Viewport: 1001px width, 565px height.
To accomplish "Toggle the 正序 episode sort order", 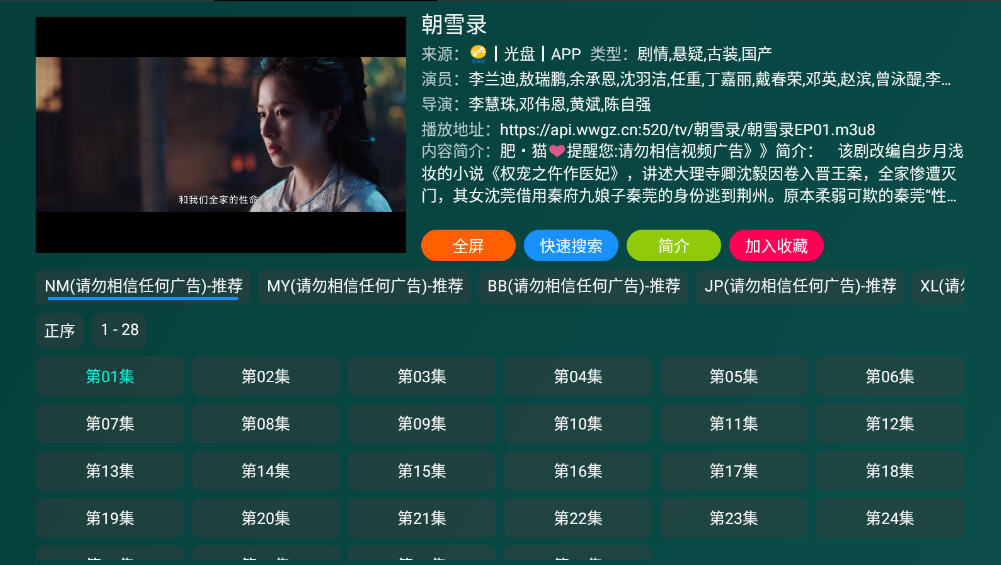I will click(x=59, y=331).
